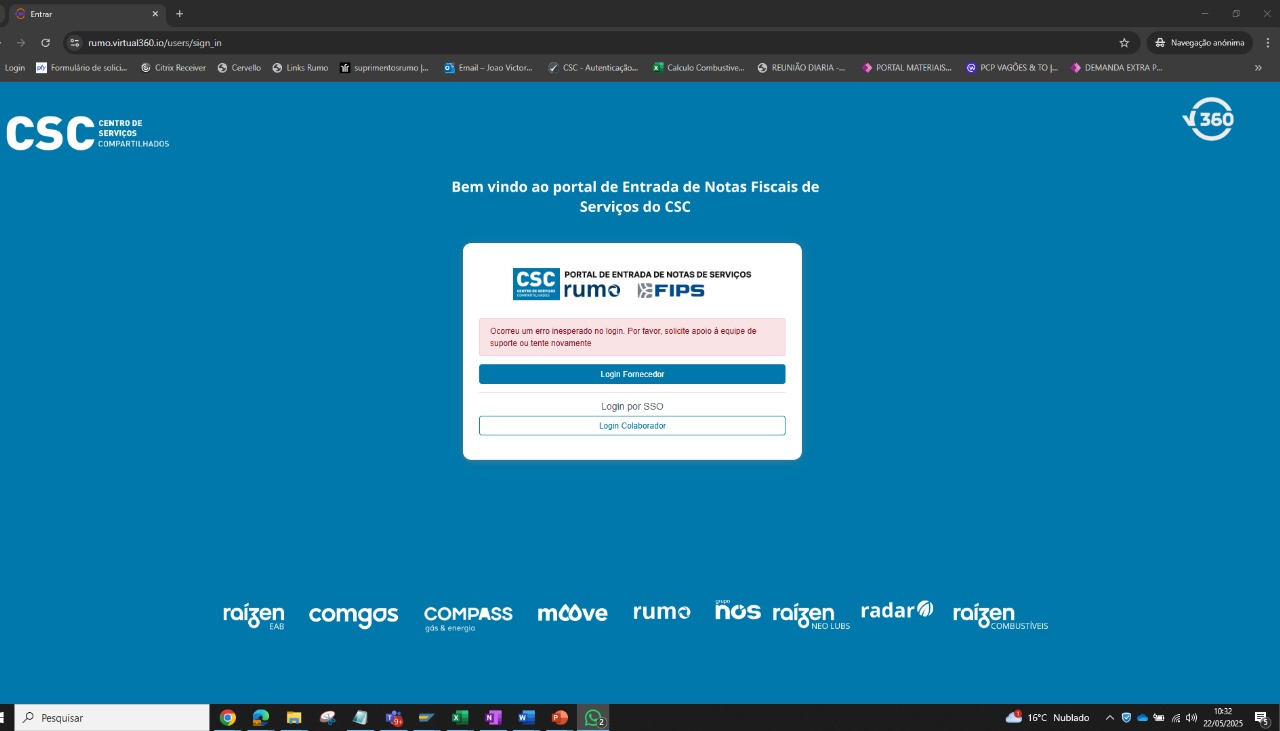Open PowerPoint from the taskbar
Screen dimensions: 1280x731
click(559, 718)
